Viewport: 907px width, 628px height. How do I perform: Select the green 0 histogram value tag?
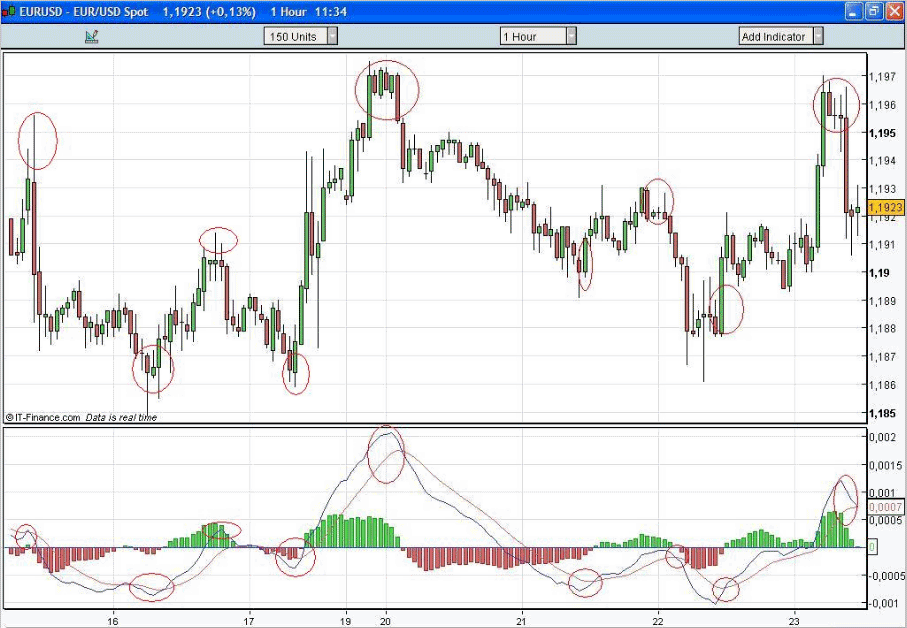click(x=872, y=546)
